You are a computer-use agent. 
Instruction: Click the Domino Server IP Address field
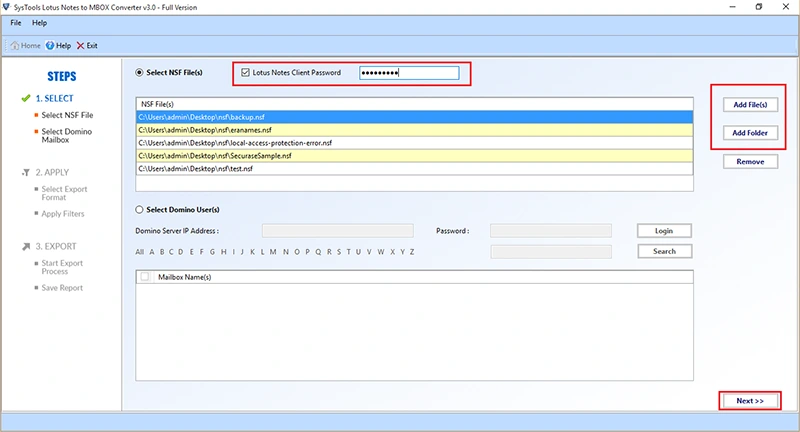338,231
